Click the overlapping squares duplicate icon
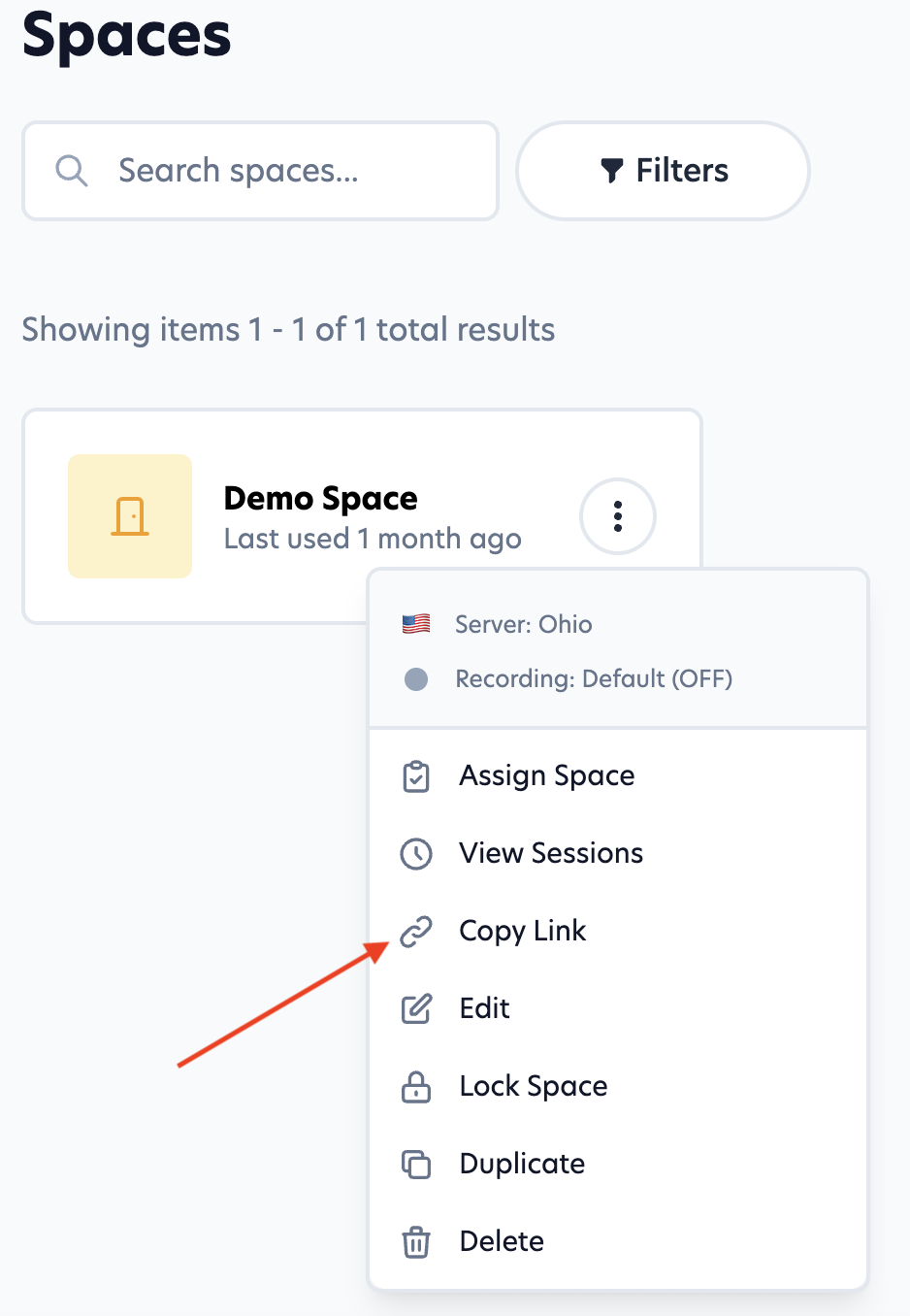 [416, 1165]
